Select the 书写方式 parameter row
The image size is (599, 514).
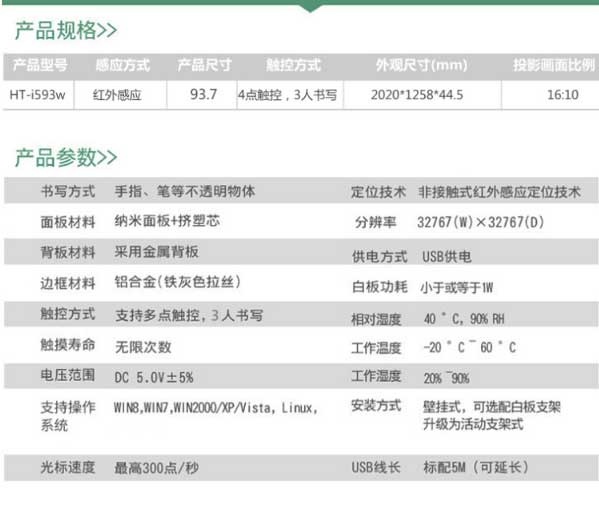[301, 191]
